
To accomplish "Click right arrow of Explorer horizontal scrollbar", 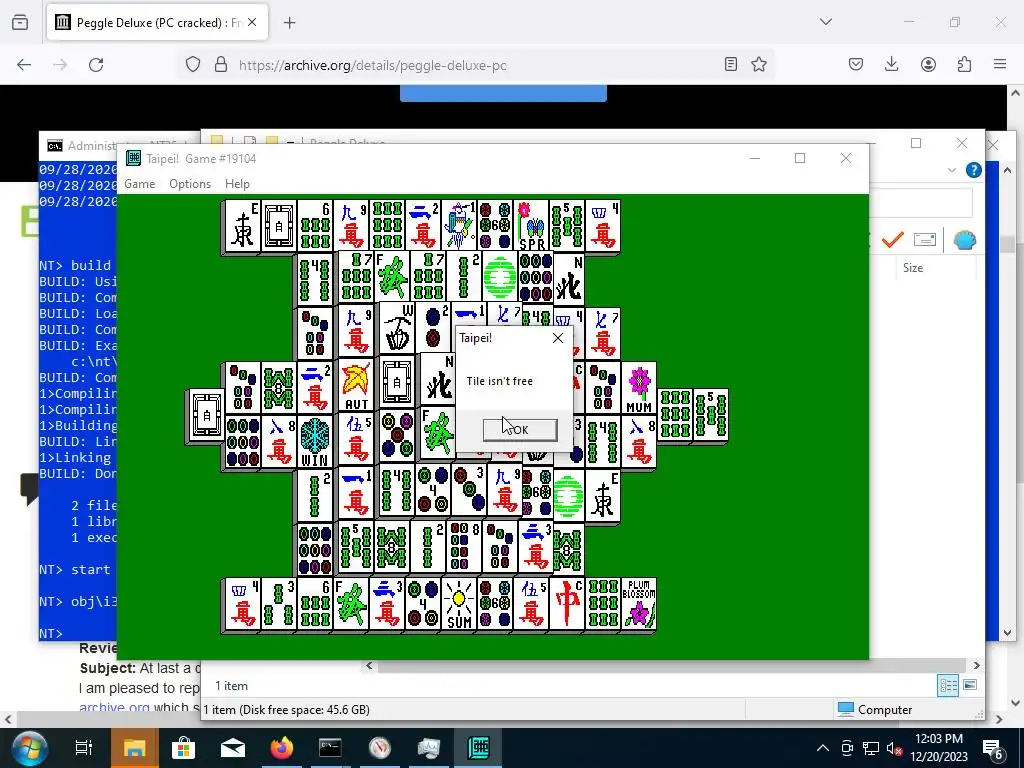I will click(976, 665).
